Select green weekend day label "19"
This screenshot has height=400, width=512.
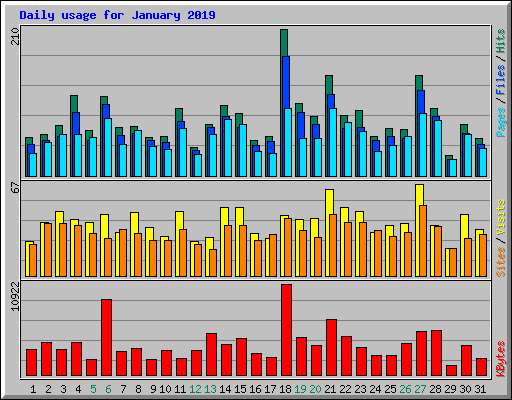click(300, 389)
